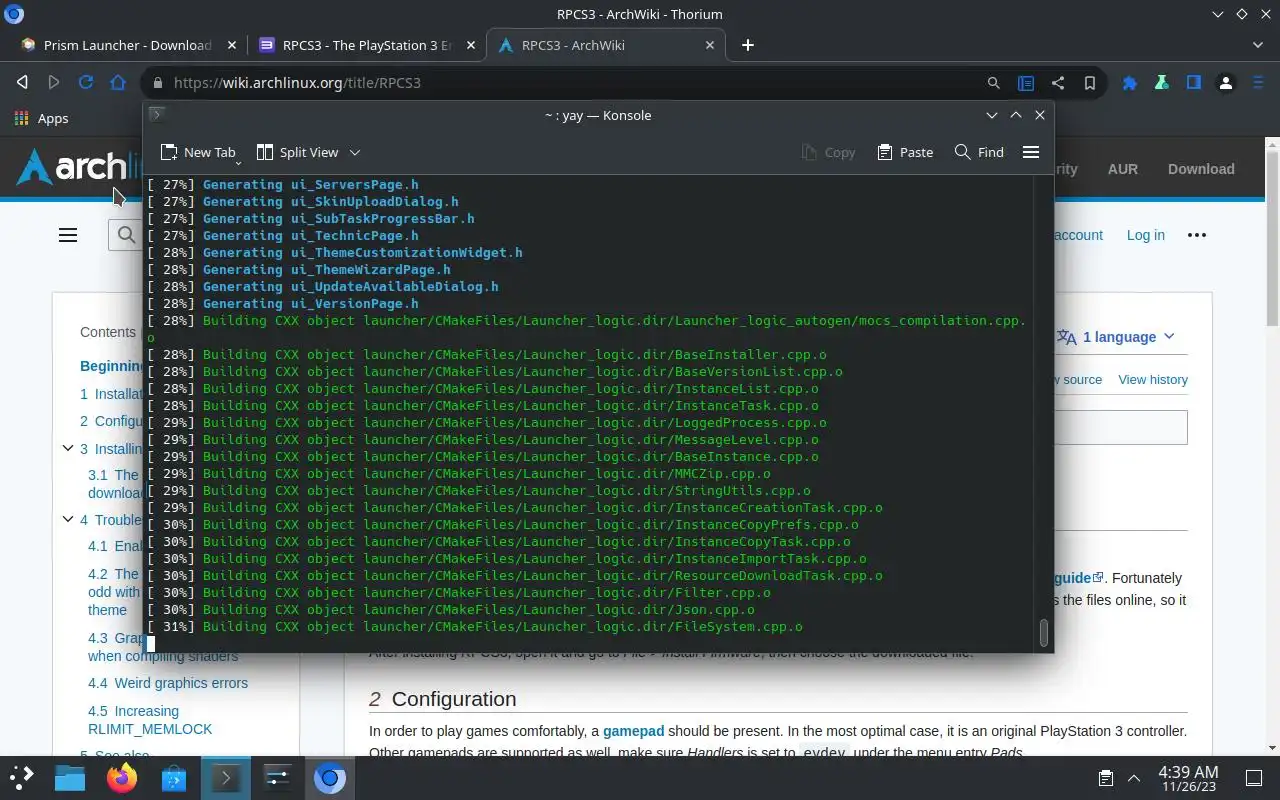Open Find in Konsole toolbar

coord(979,152)
